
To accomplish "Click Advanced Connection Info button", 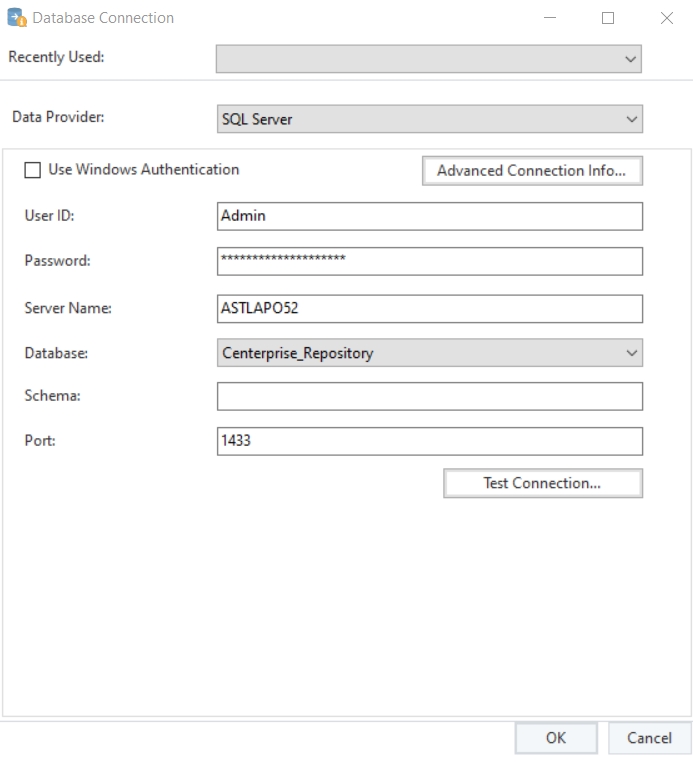I will [532, 171].
